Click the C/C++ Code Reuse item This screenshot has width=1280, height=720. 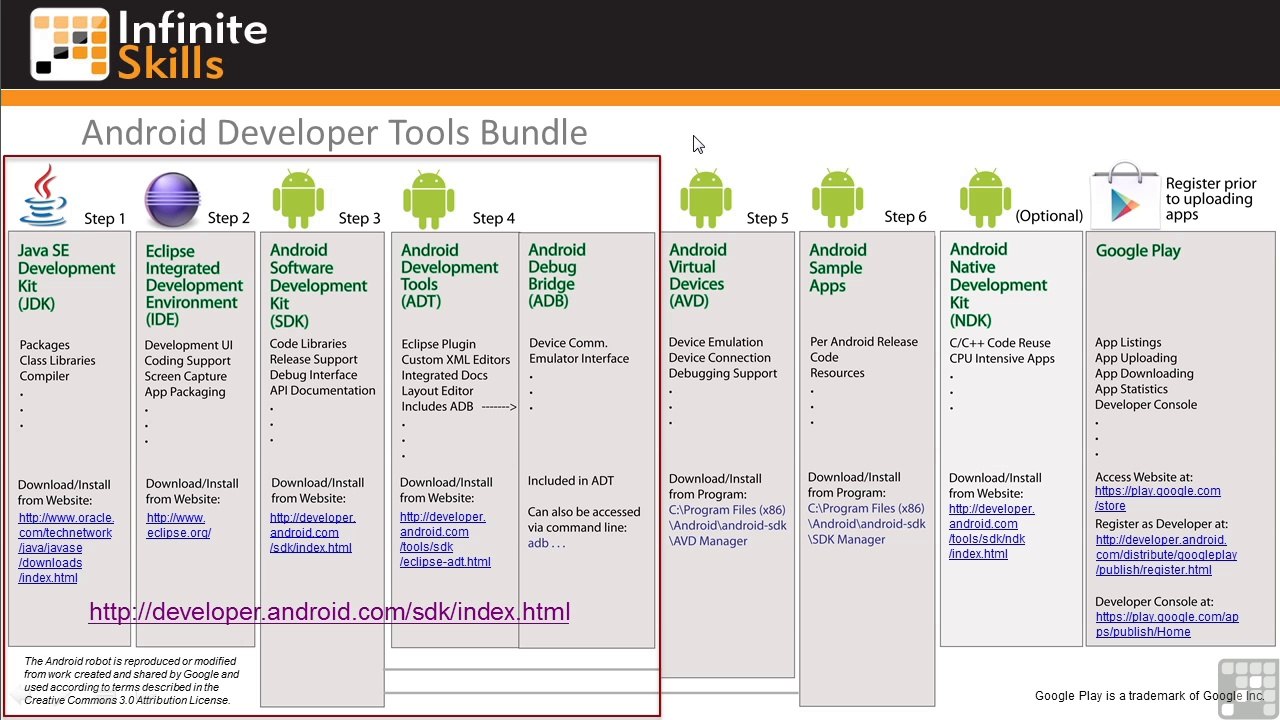tap(1000, 343)
